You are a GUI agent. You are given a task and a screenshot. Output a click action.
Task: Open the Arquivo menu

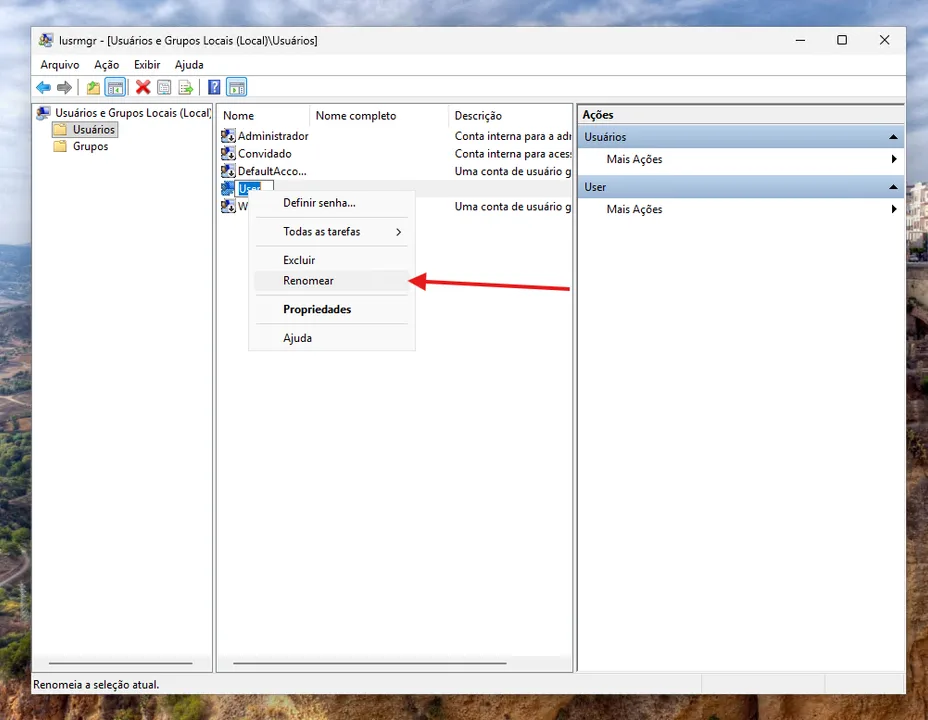click(60, 65)
